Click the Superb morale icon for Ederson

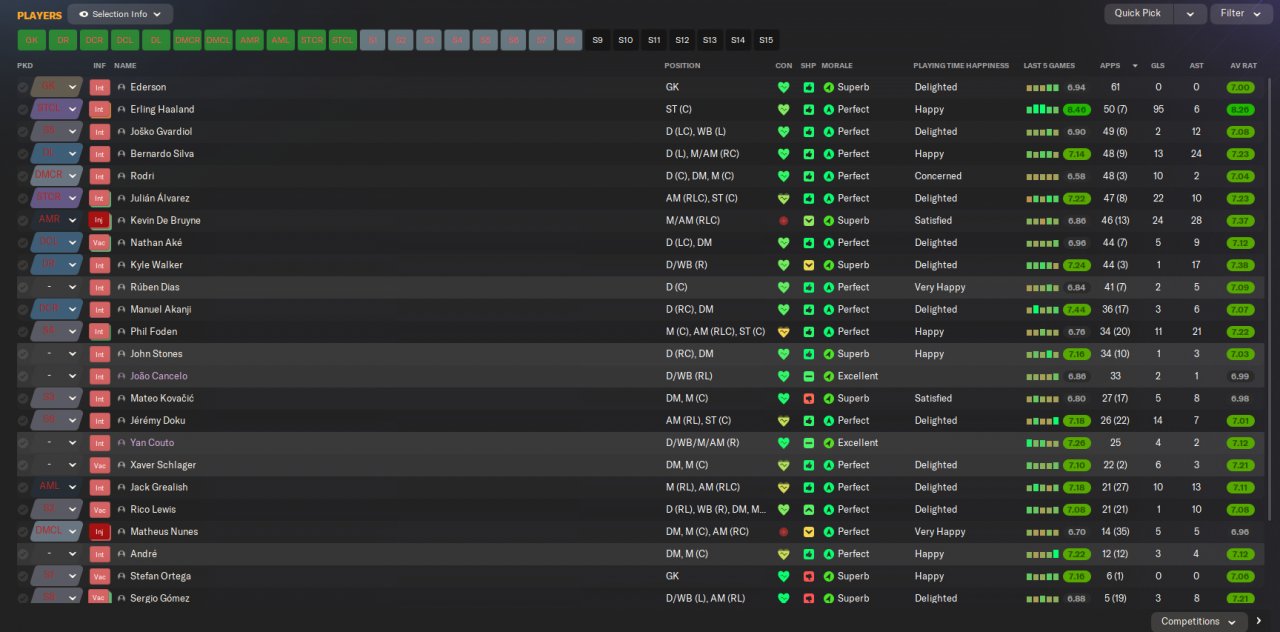(828, 87)
